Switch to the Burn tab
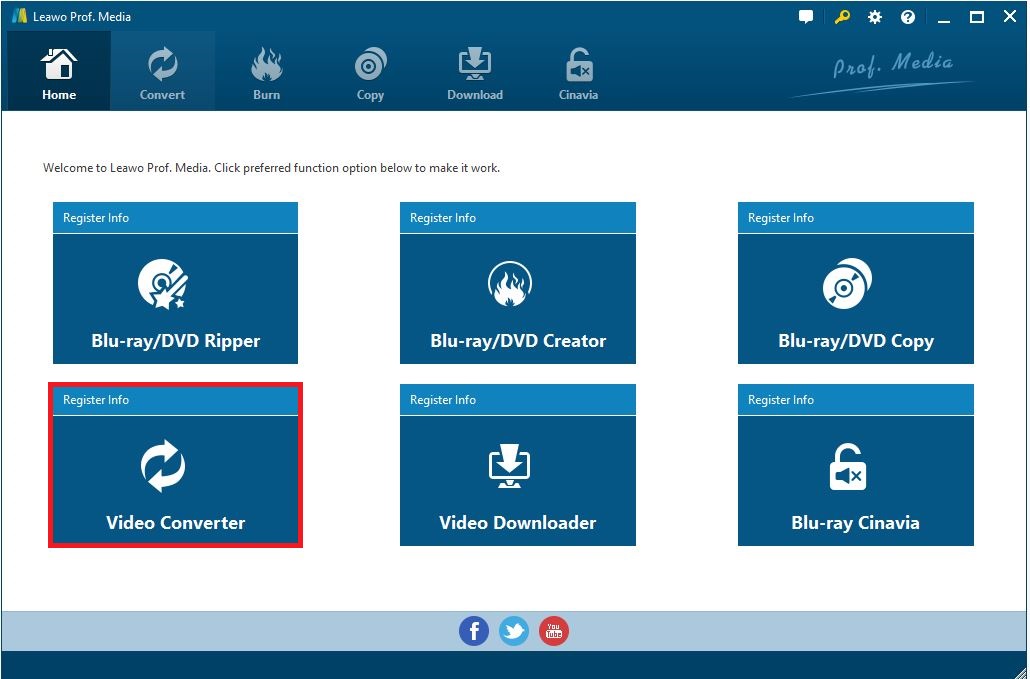 (266, 72)
